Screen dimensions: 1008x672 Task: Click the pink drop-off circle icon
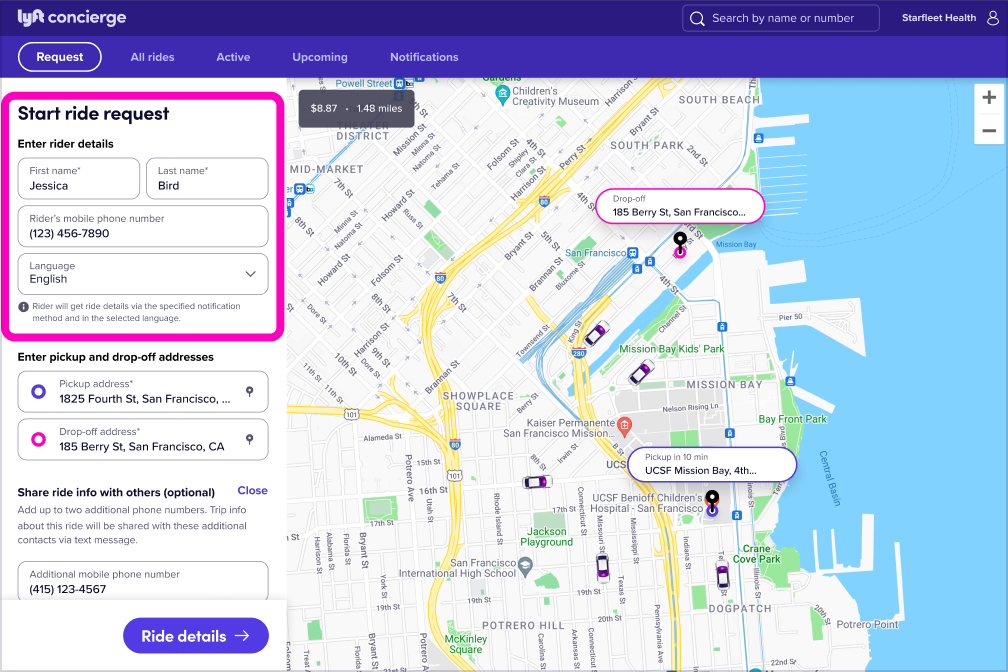pyautogui.click(x=39, y=439)
